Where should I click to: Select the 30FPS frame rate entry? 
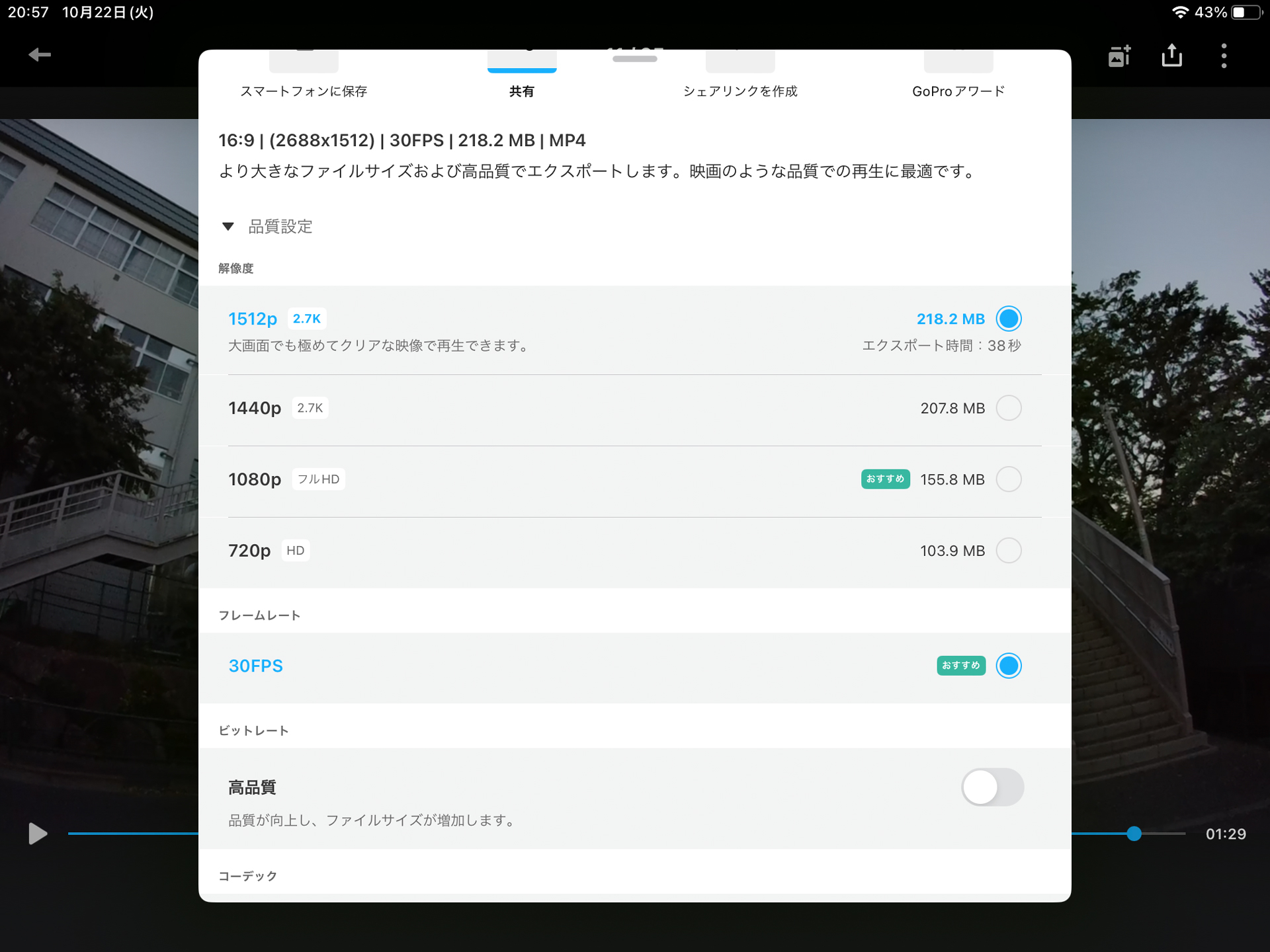pyautogui.click(x=1009, y=666)
